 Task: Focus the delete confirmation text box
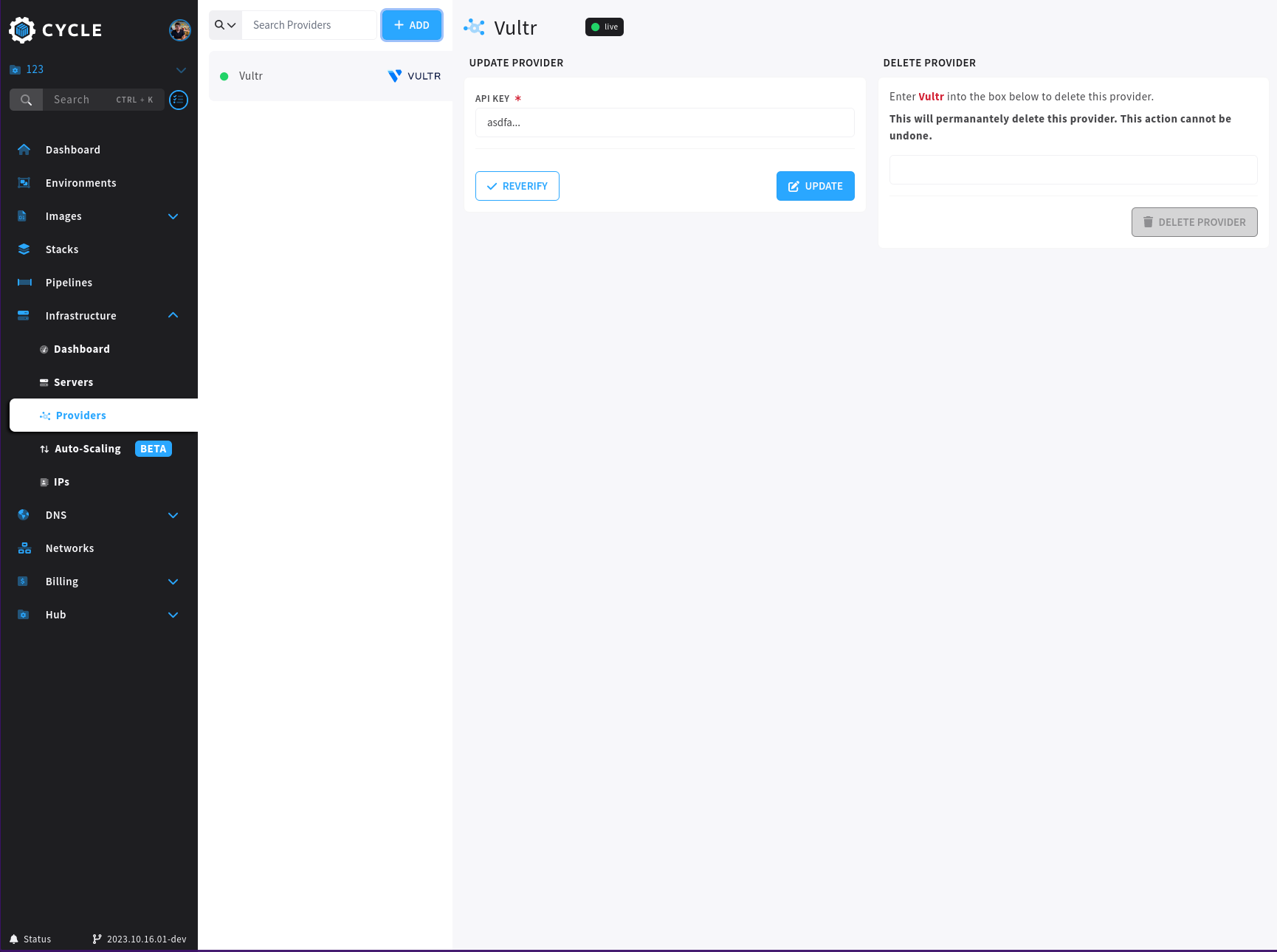click(1073, 170)
